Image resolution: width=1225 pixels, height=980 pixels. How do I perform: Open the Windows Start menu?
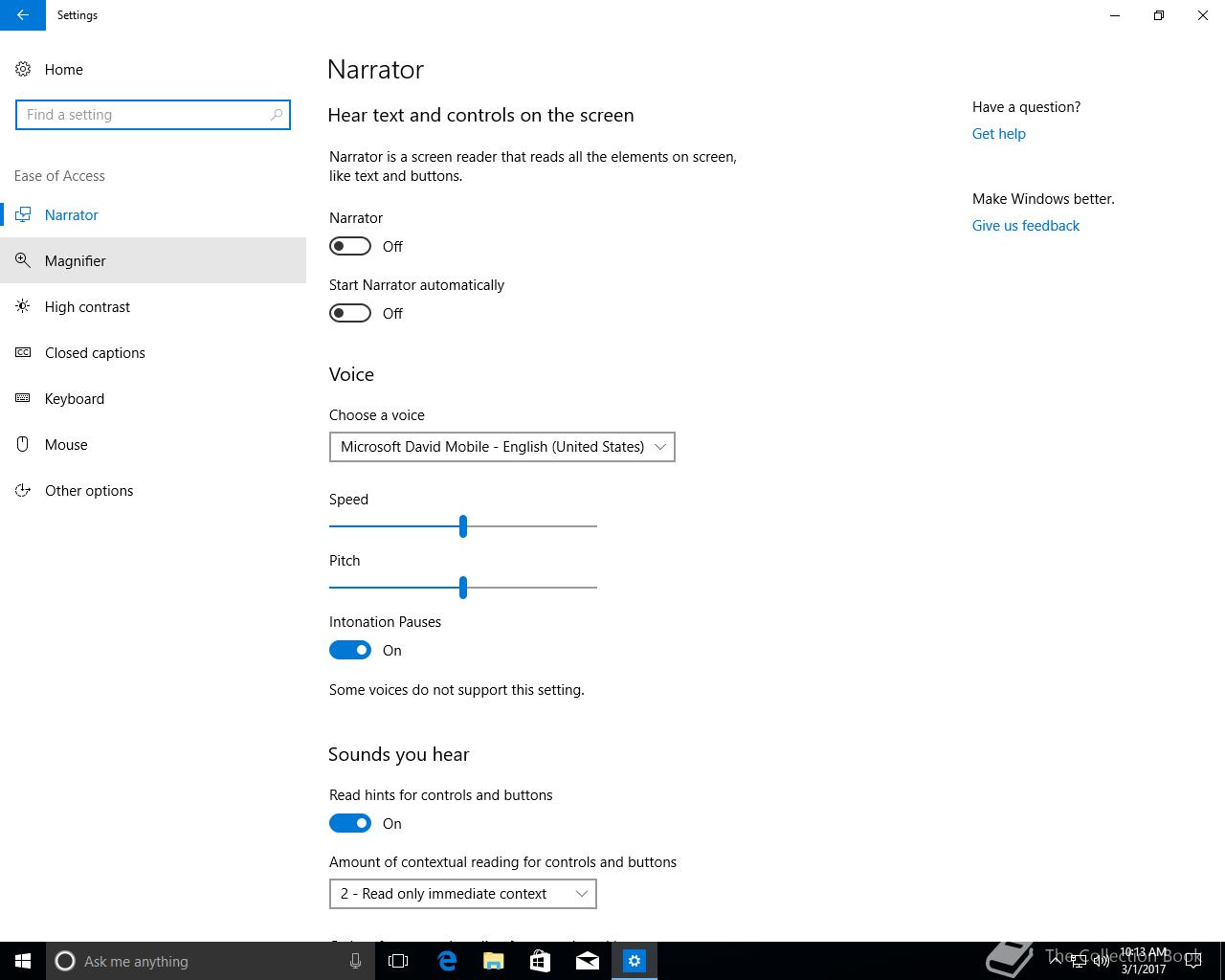[x=23, y=961]
